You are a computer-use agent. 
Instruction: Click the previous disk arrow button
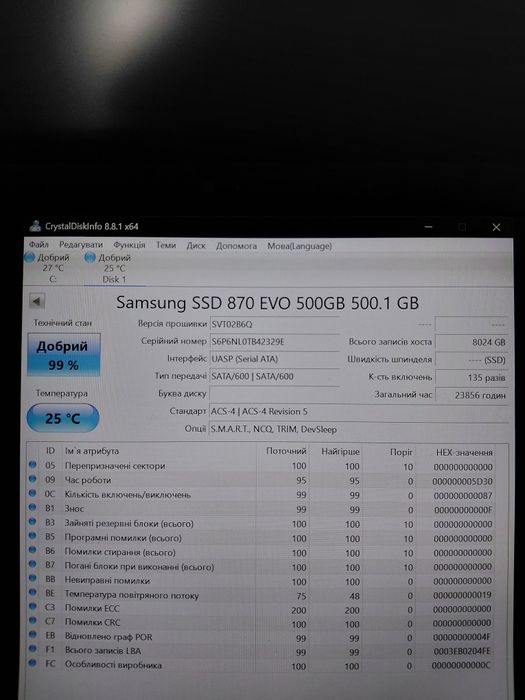tap(37, 301)
